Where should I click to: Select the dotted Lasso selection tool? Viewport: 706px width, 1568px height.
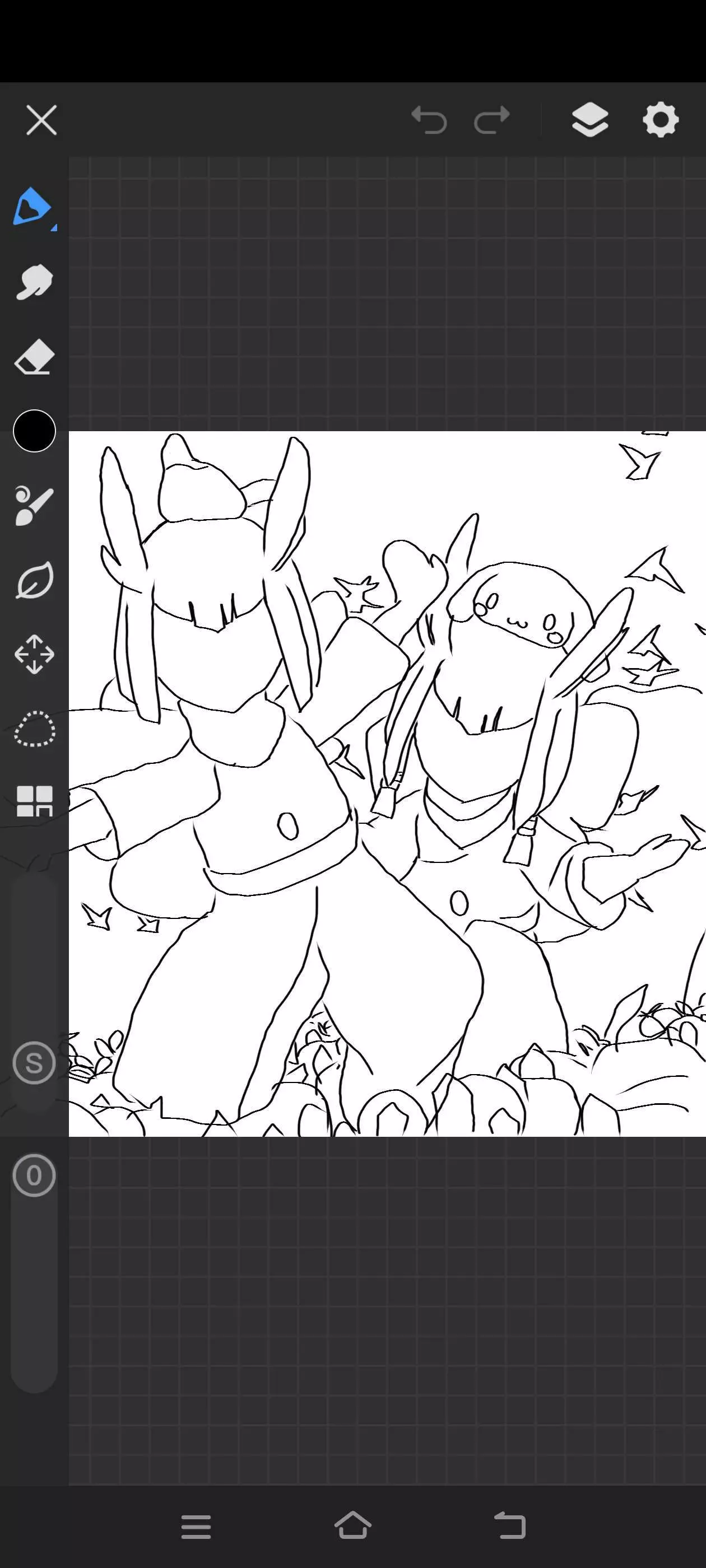(x=34, y=729)
